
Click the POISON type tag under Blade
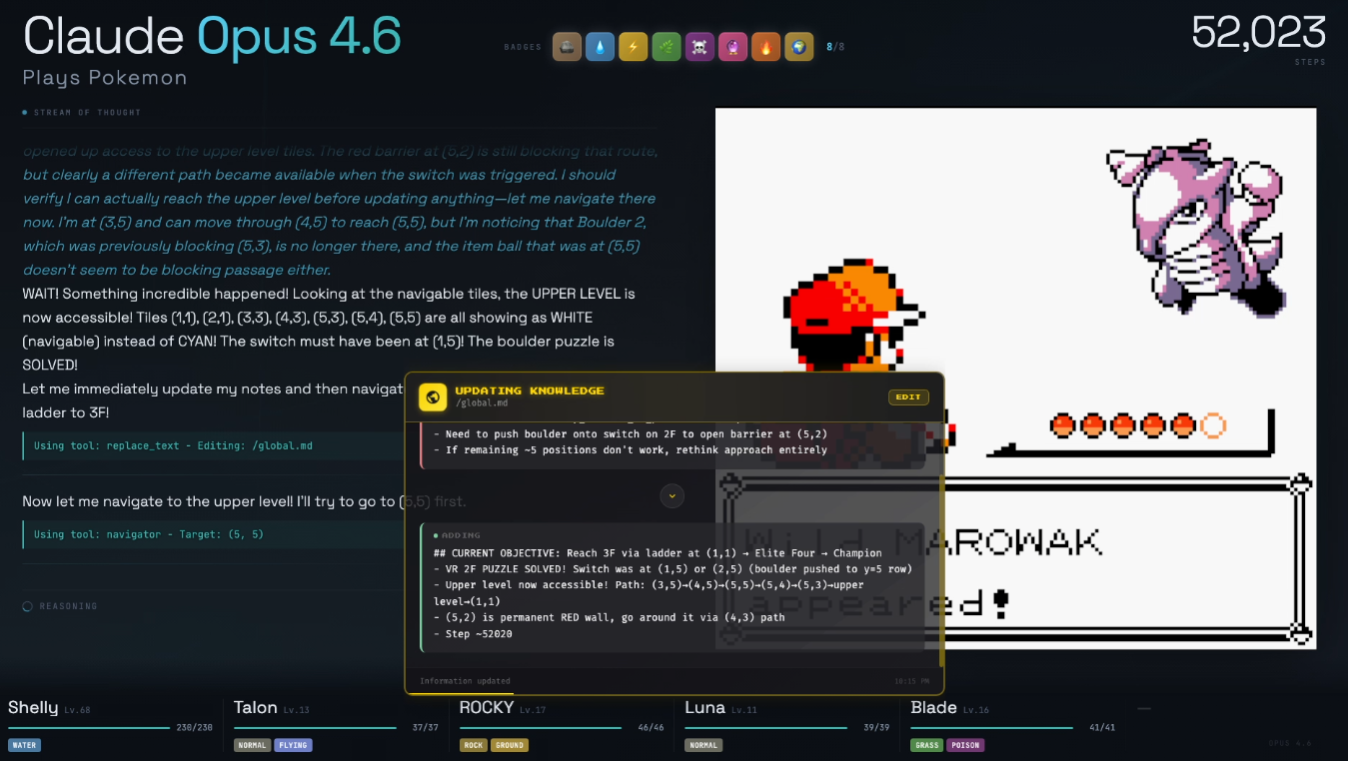pos(965,745)
